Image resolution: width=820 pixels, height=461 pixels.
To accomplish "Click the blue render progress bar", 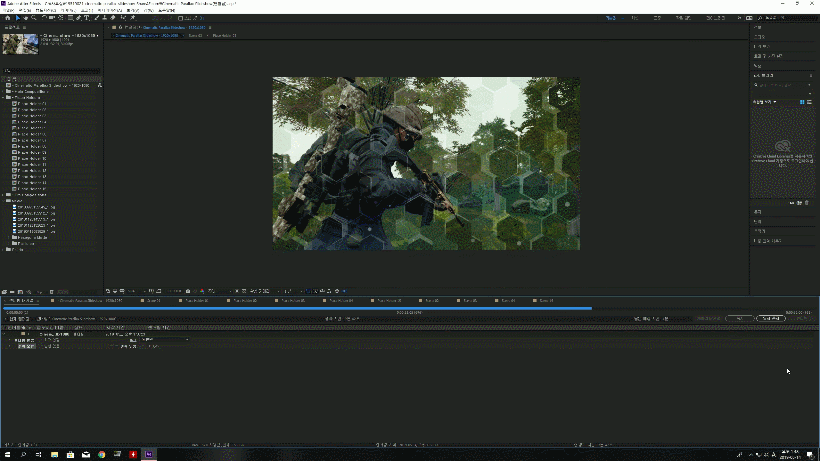I will click(300, 308).
